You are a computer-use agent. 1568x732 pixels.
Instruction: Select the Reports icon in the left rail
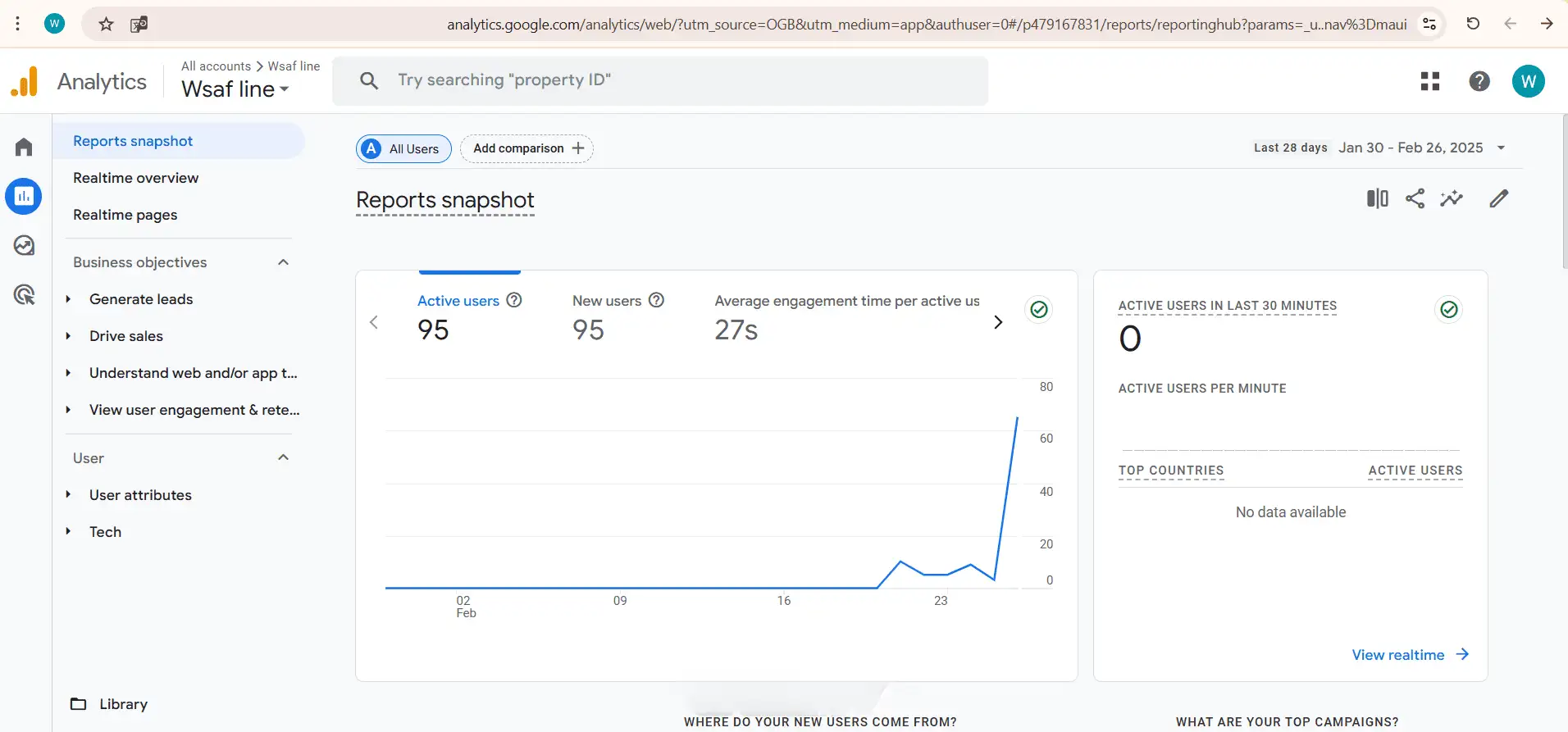tap(24, 197)
